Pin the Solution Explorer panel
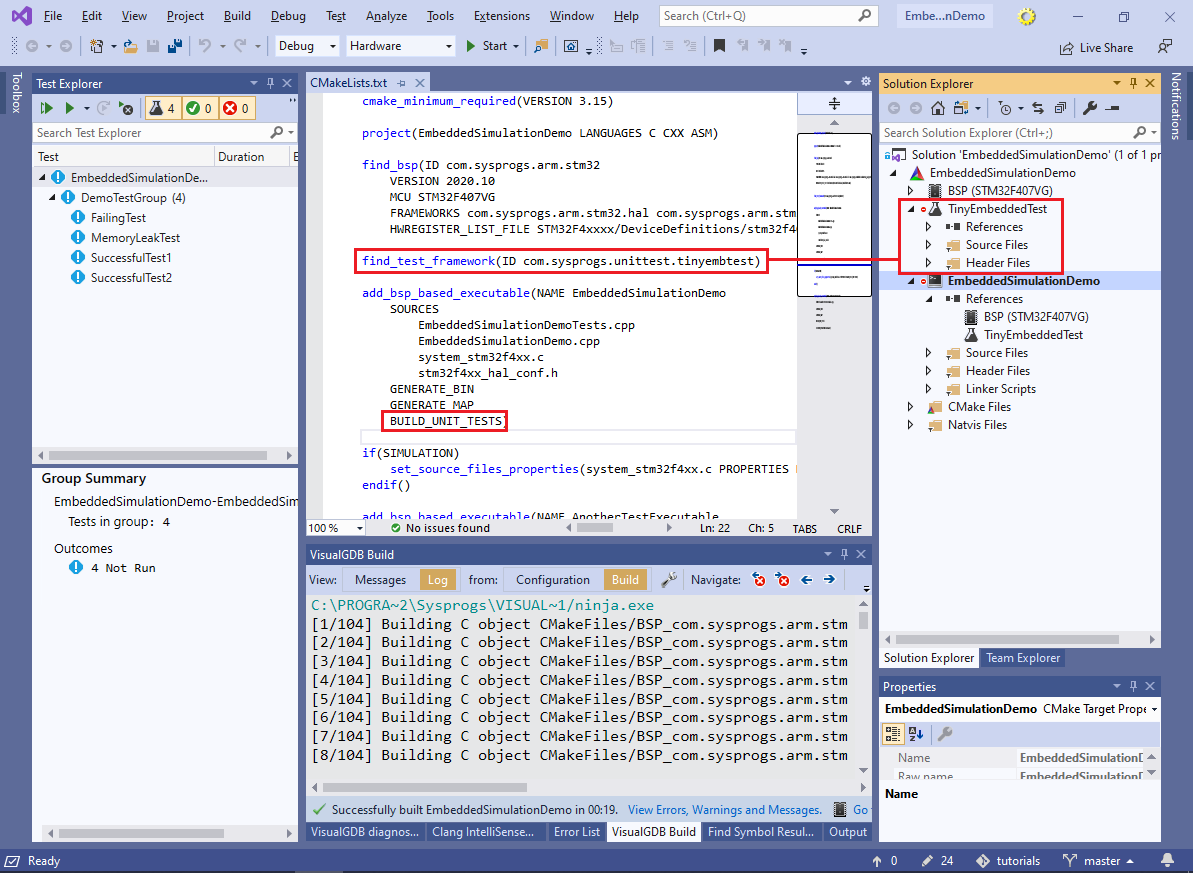 (x=1133, y=83)
